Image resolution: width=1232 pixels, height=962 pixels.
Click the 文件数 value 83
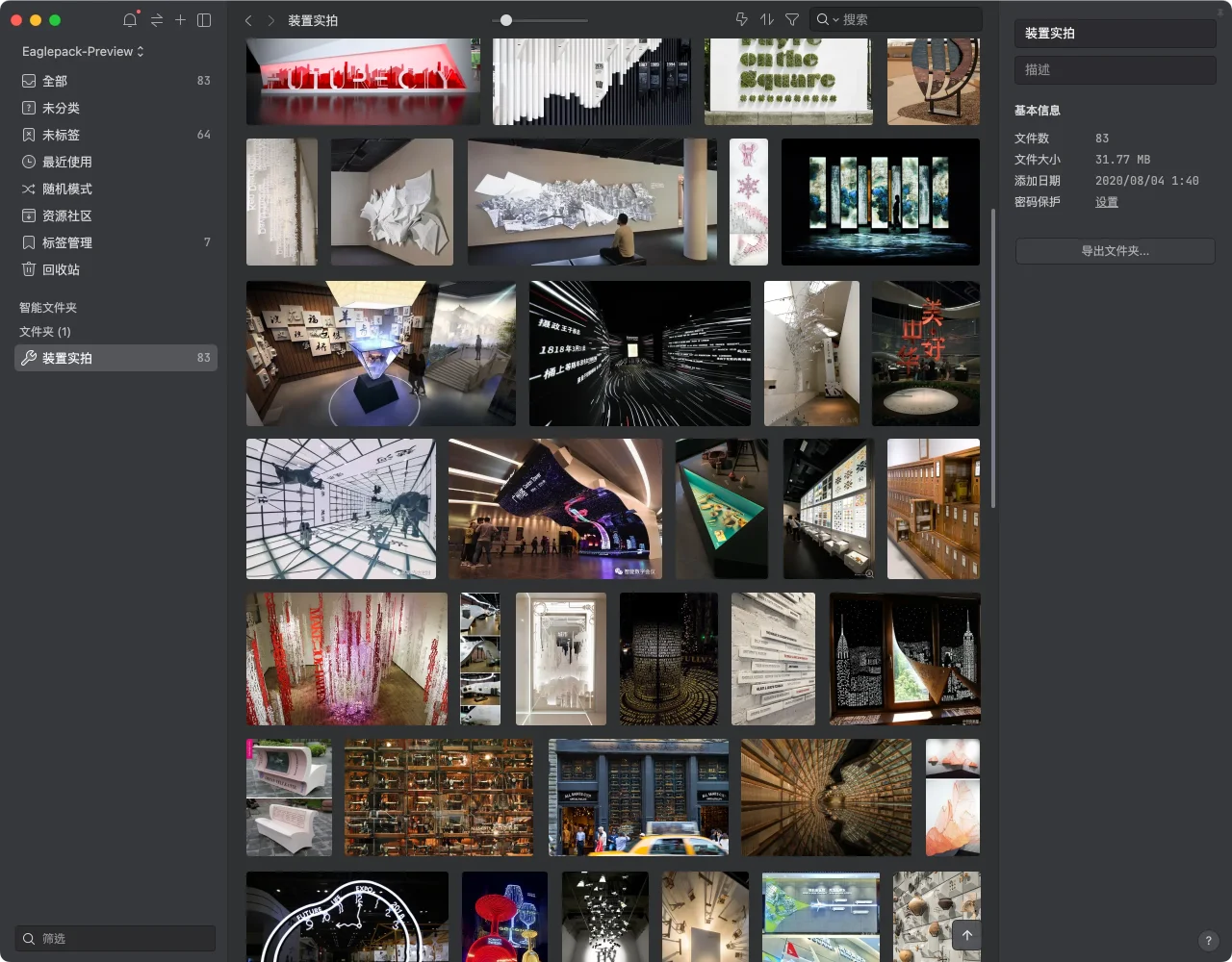[x=1102, y=139]
